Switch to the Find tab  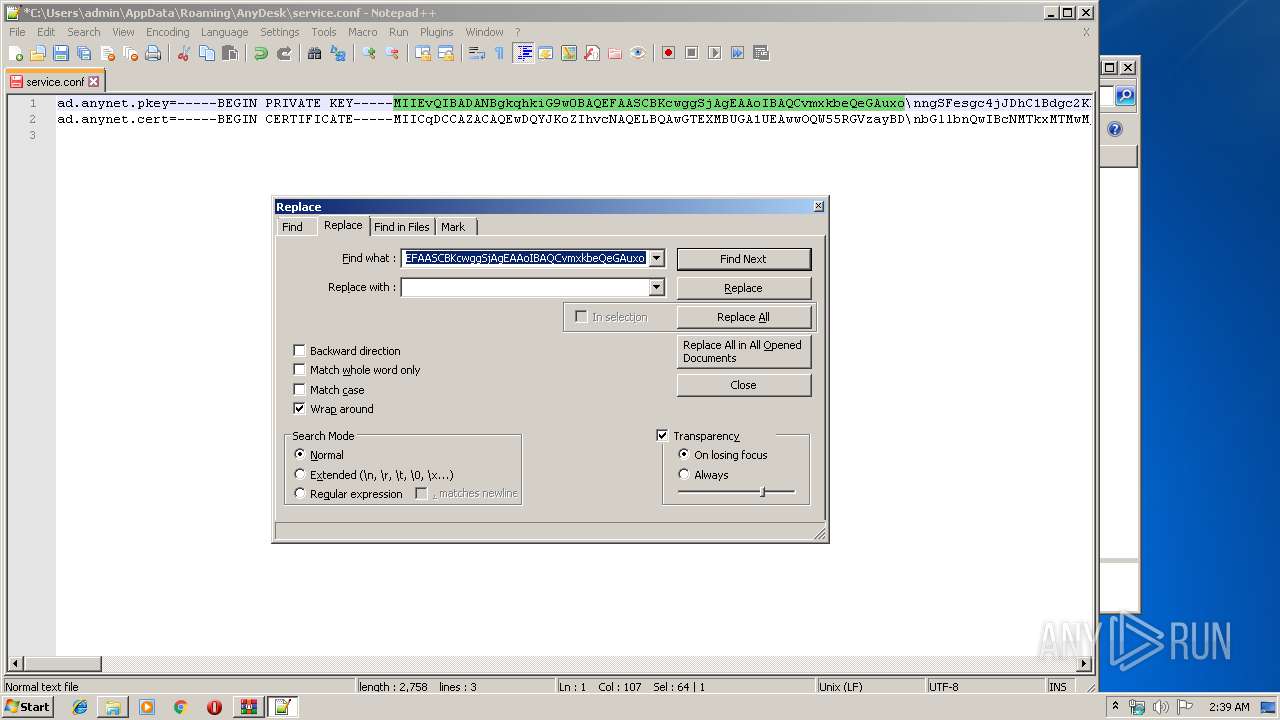(x=292, y=227)
